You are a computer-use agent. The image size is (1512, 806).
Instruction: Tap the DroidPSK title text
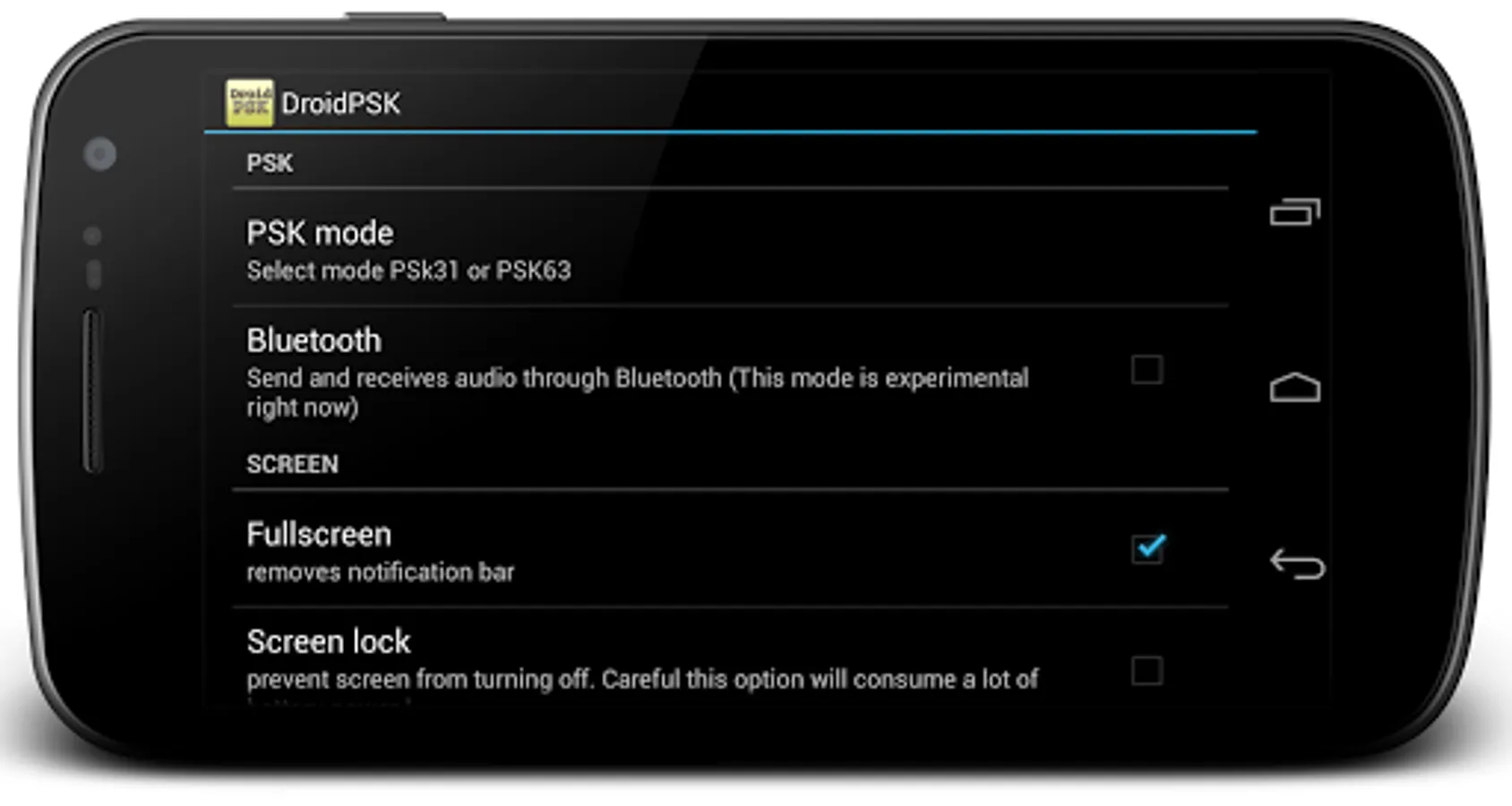tap(340, 103)
